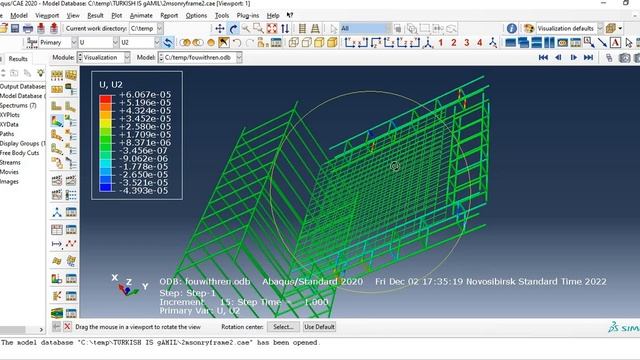Select XYPlots tree item
Image resolution: width=640 pixels, height=360 pixels.
pyautogui.click(x=10, y=115)
